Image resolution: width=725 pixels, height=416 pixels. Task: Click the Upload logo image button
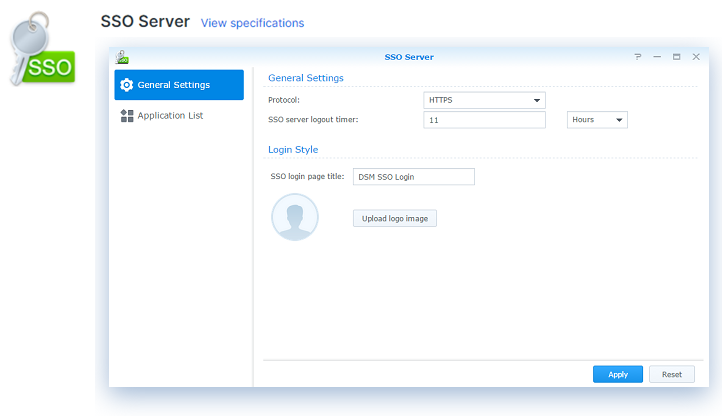pyautogui.click(x=395, y=218)
